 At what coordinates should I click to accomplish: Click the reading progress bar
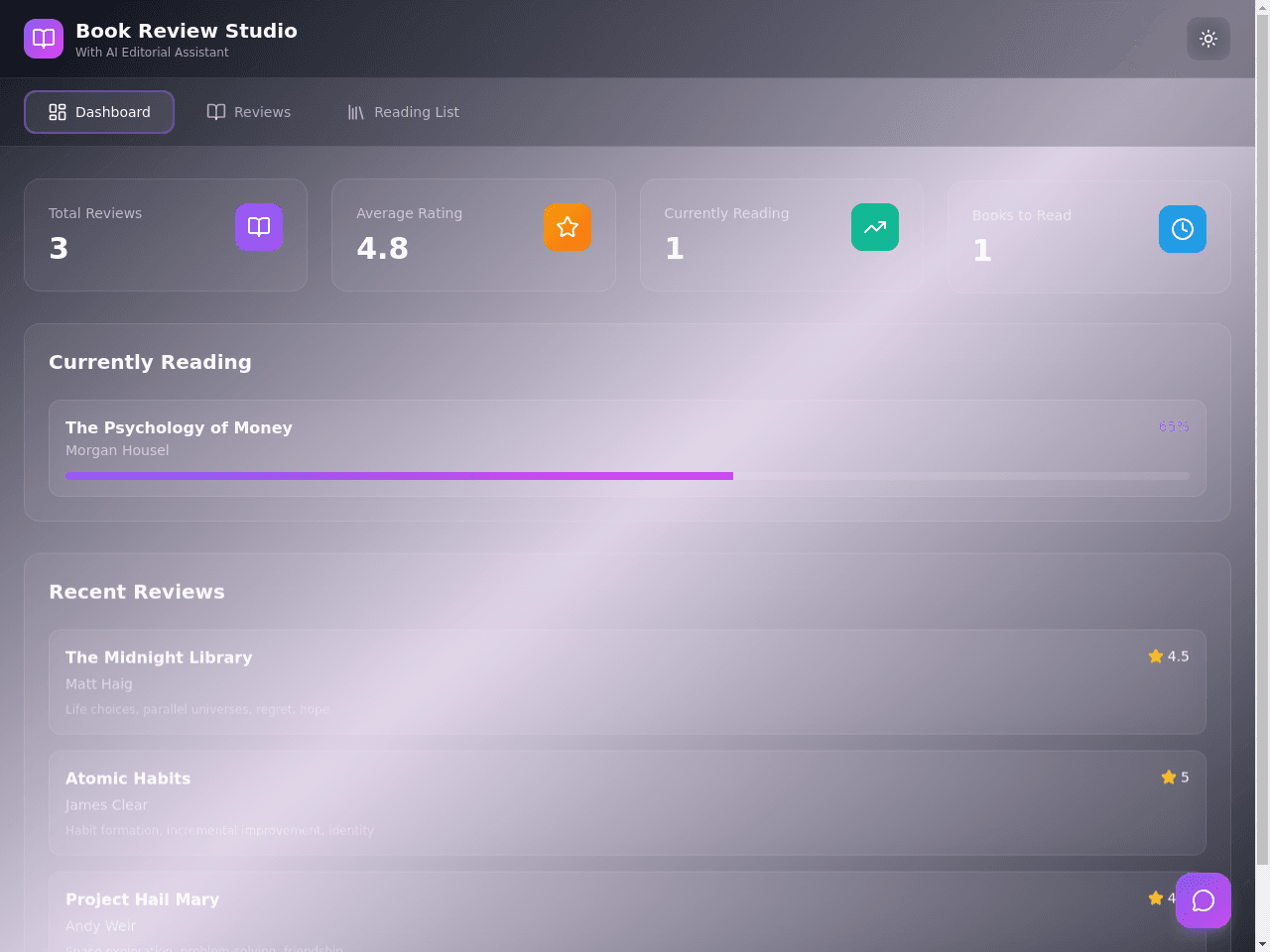pos(627,476)
